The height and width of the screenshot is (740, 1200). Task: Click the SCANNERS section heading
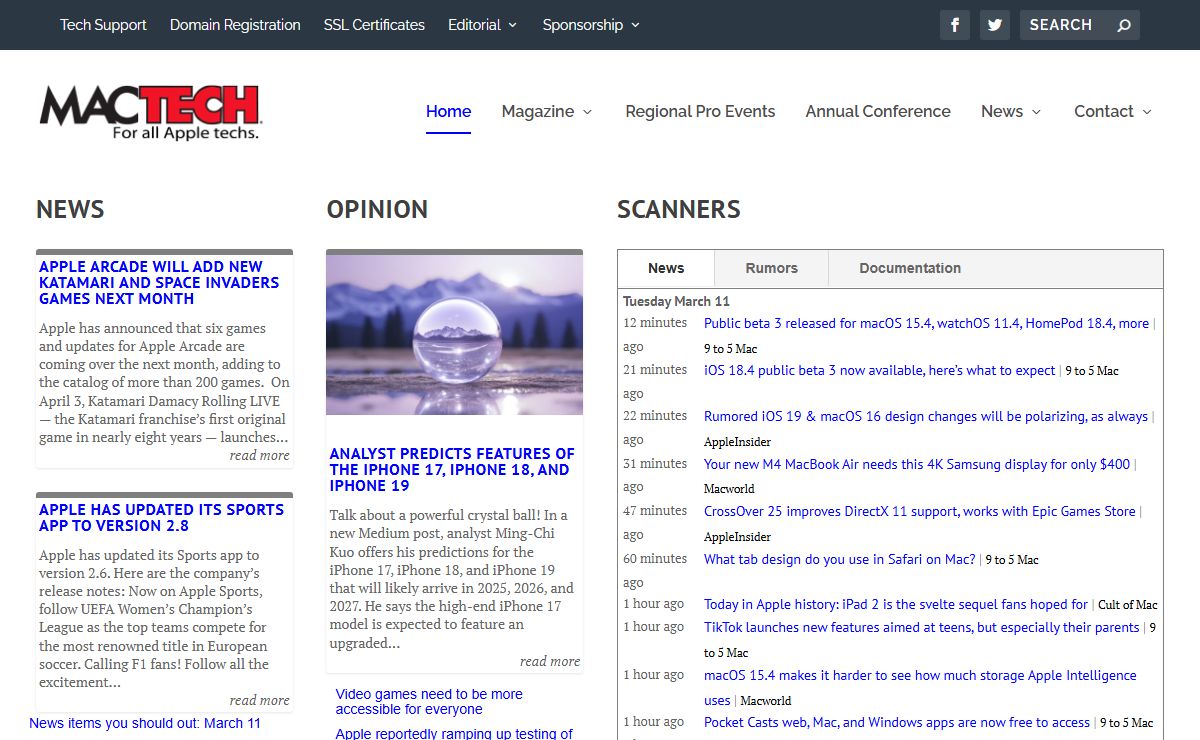(679, 209)
